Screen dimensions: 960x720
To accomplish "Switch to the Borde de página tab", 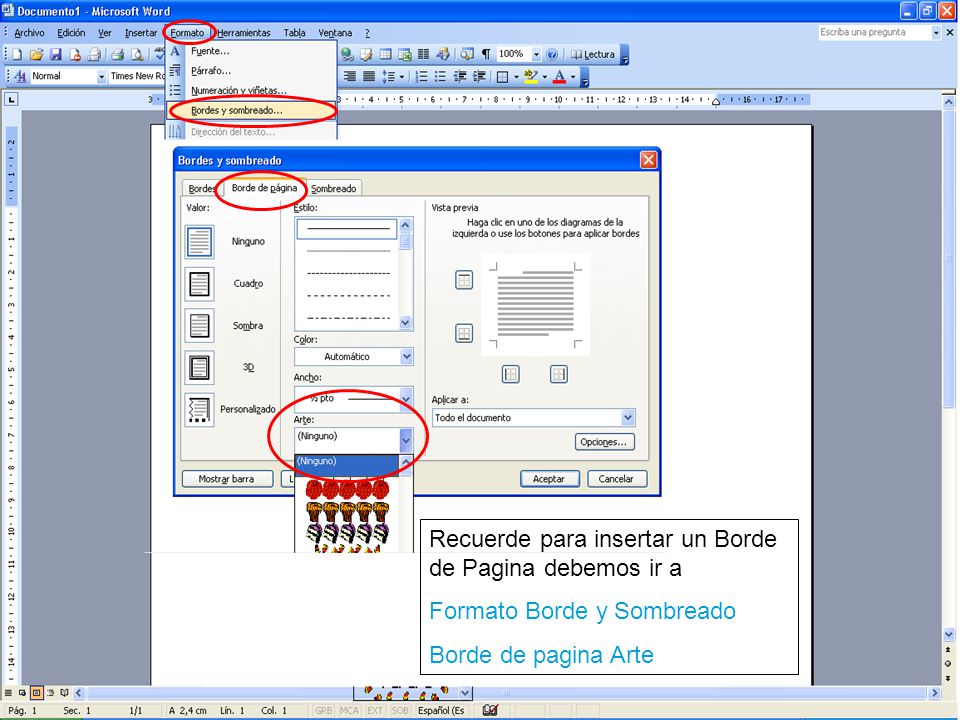I will coord(264,188).
